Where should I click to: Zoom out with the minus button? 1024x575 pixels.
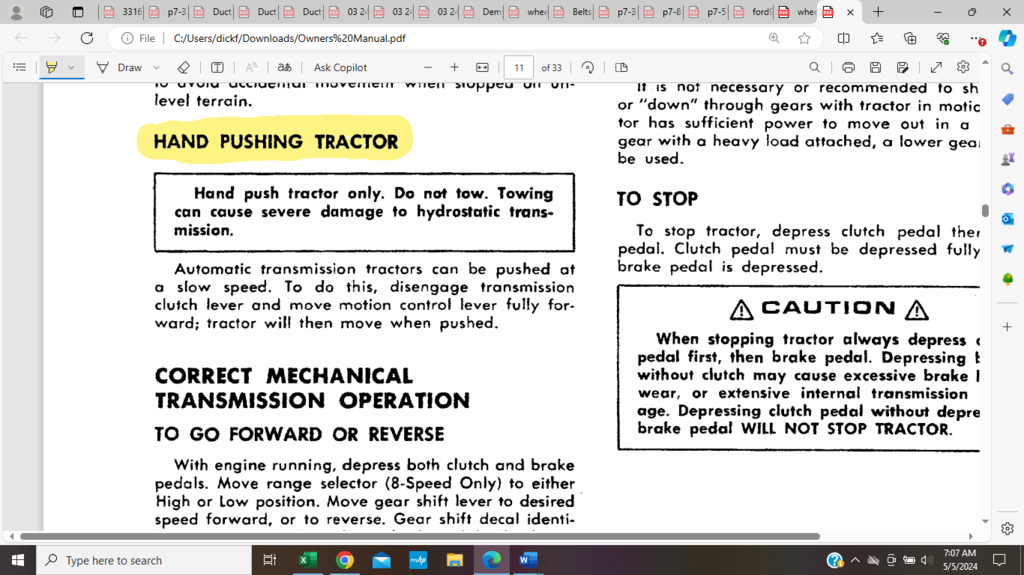coord(427,67)
